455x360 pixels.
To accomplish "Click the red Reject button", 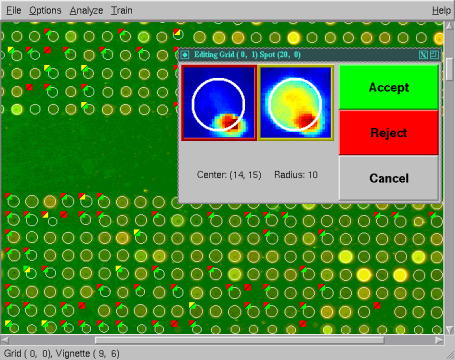I will [389, 133].
